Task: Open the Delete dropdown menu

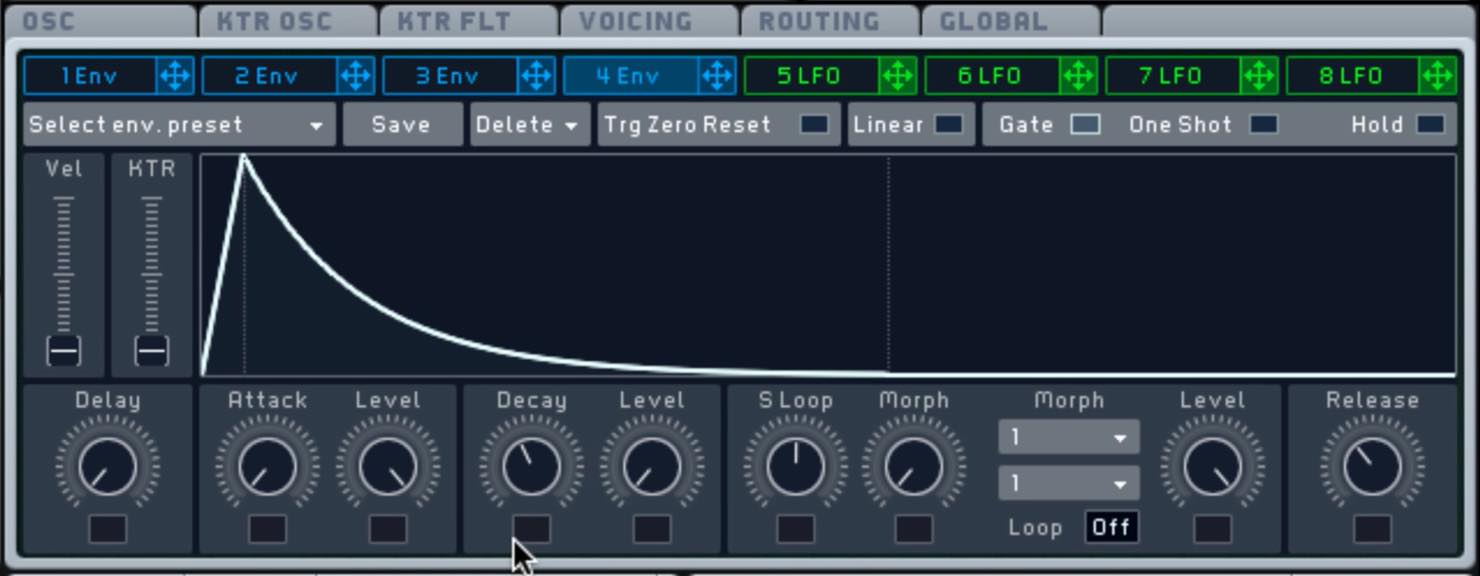Action: pos(530,125)
